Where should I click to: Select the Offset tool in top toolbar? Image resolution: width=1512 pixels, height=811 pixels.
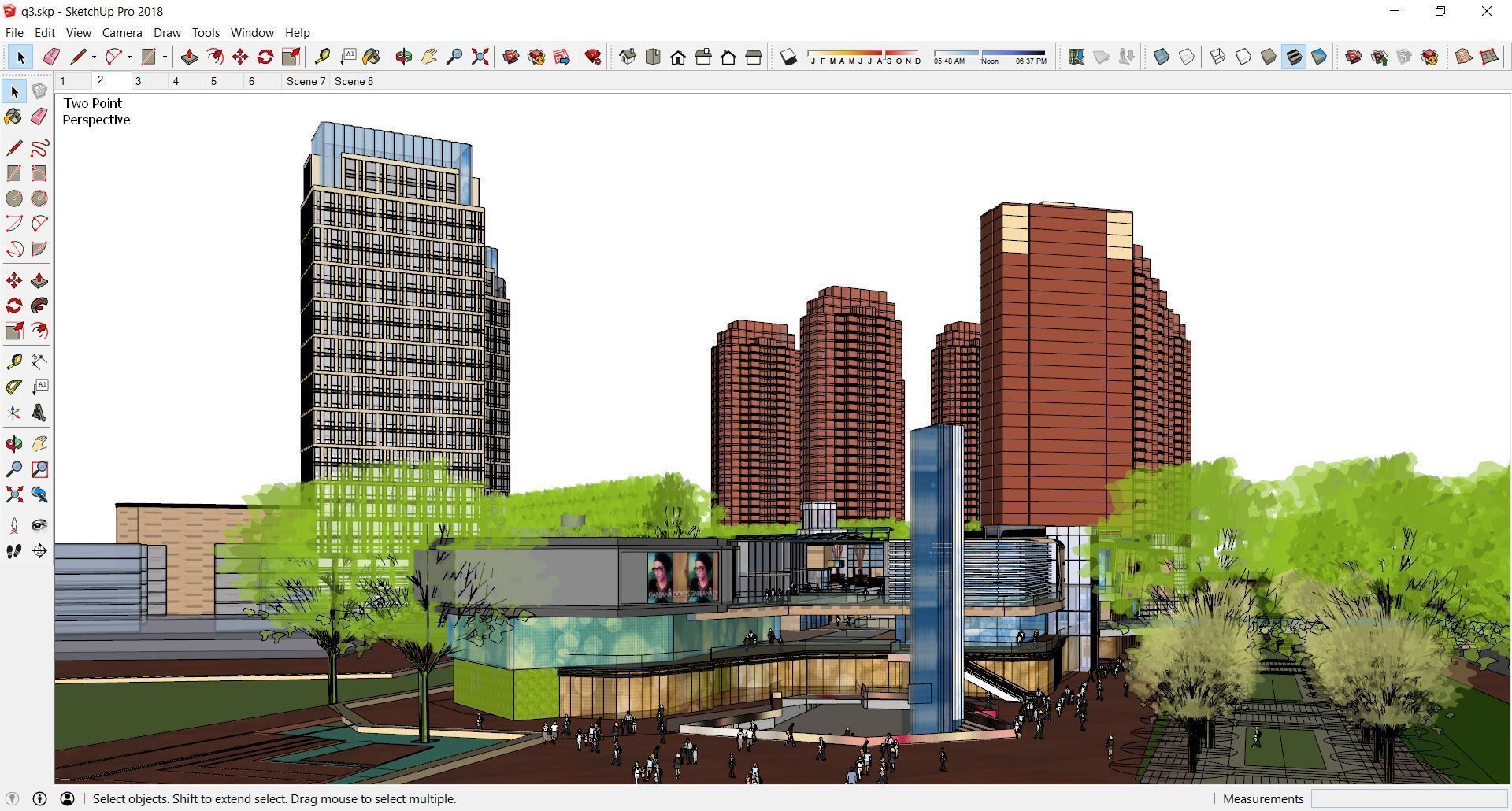pyautogui.click(x=215, y=57)
